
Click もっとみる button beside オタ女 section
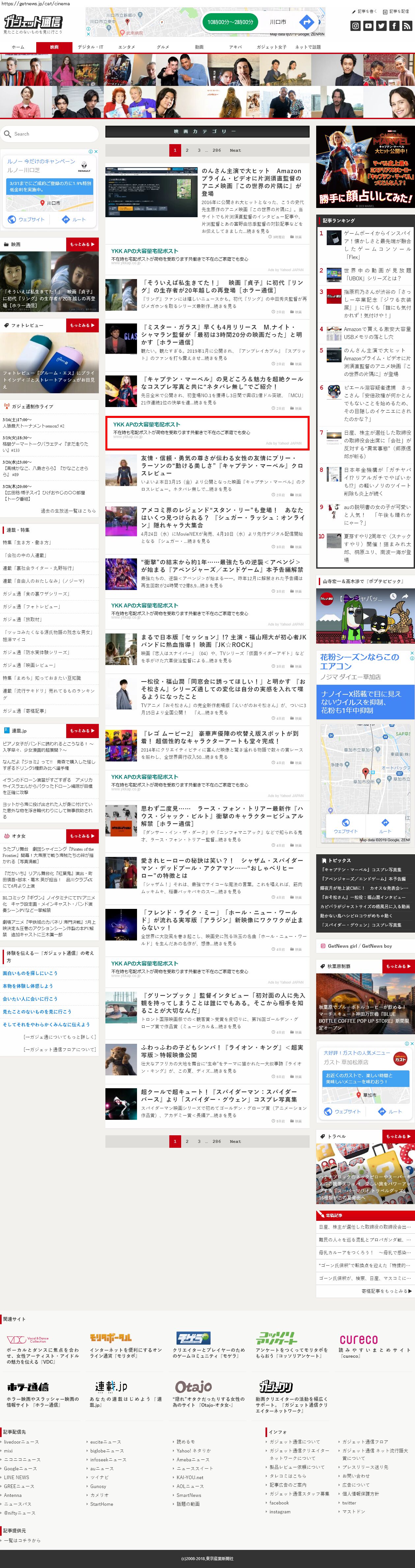pyautogui.click(x=82, y=836)
